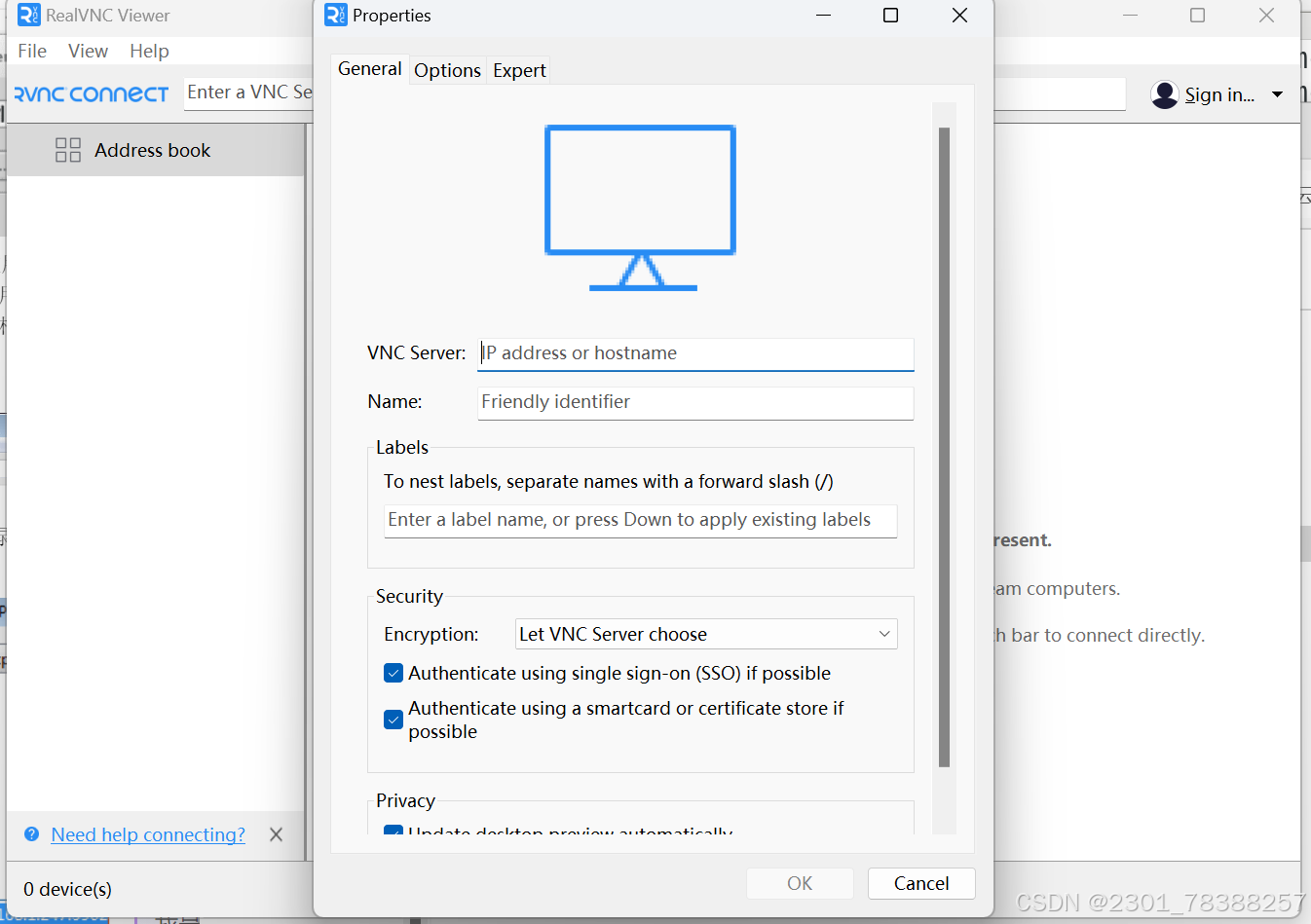Open the Encryption dropdown
The image size is (1311, 924).
click(x=706, y=634)
